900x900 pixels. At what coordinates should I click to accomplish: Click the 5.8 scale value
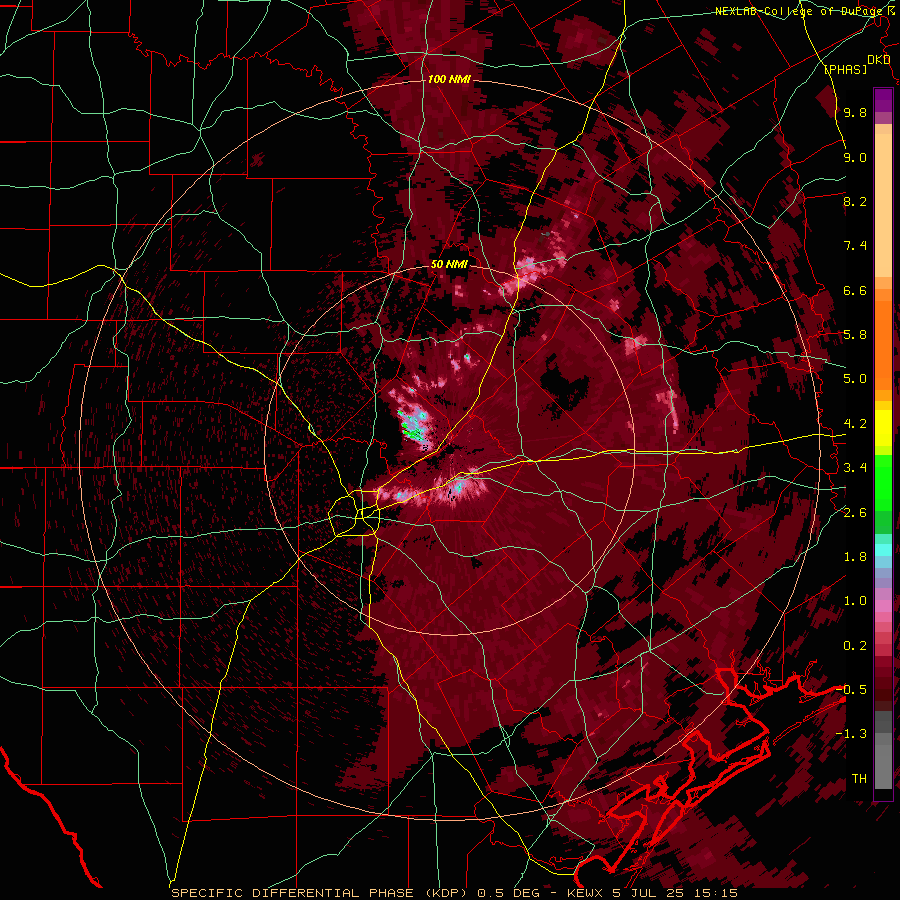(x=855, y=335)
